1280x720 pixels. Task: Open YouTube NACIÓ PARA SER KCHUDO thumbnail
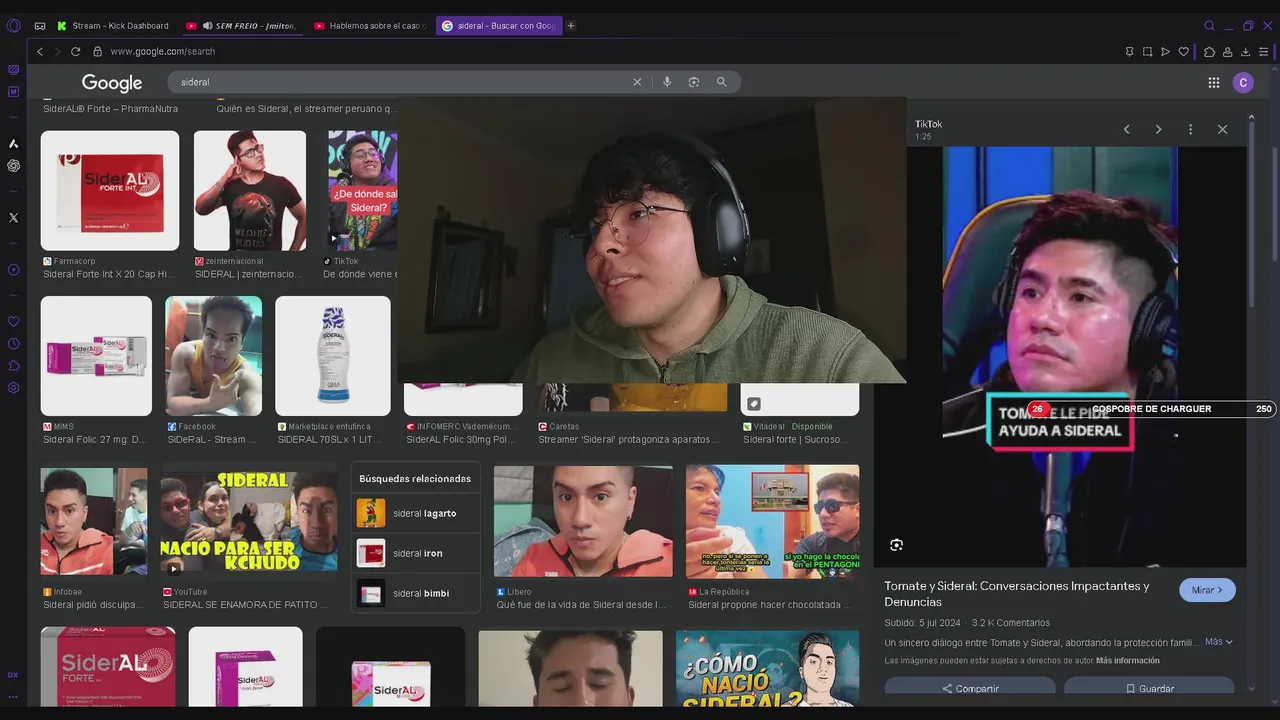(x=249, y=522)
